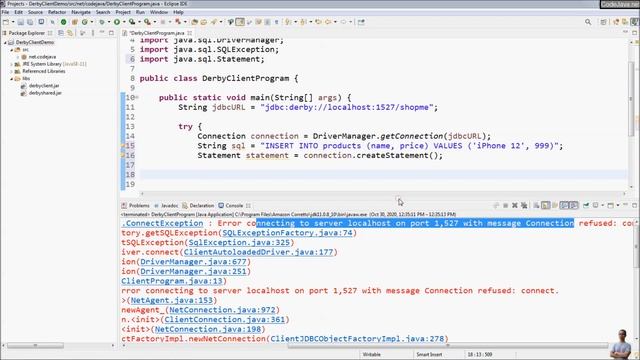Image resolution: width=640 pixels, height=360 pixels.
Task: Collapse All in Package Explorer toolbar
Action: (61, 33)
